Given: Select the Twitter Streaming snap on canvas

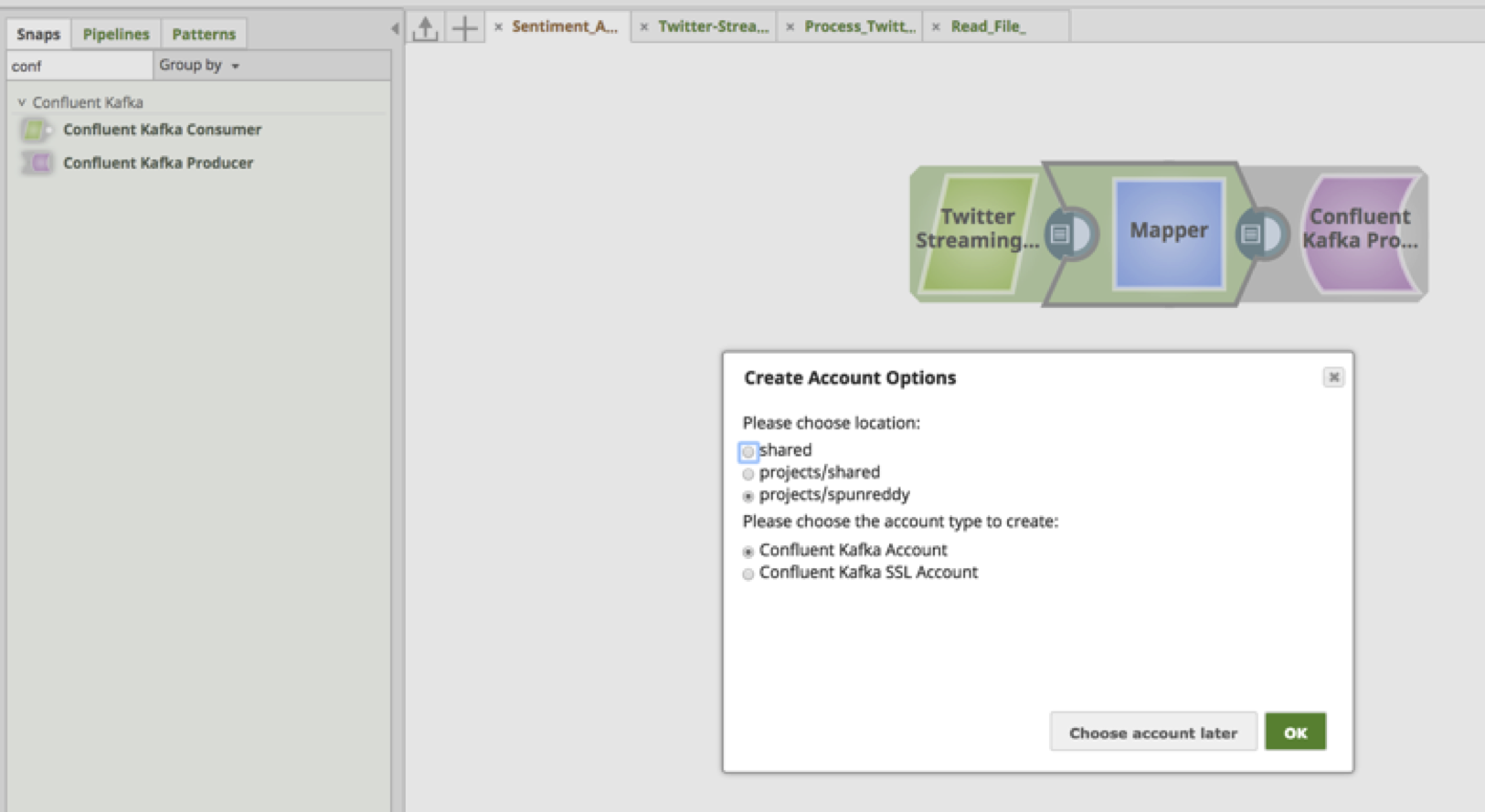Looking at the screenshot, I should click(x=978, y=234).
